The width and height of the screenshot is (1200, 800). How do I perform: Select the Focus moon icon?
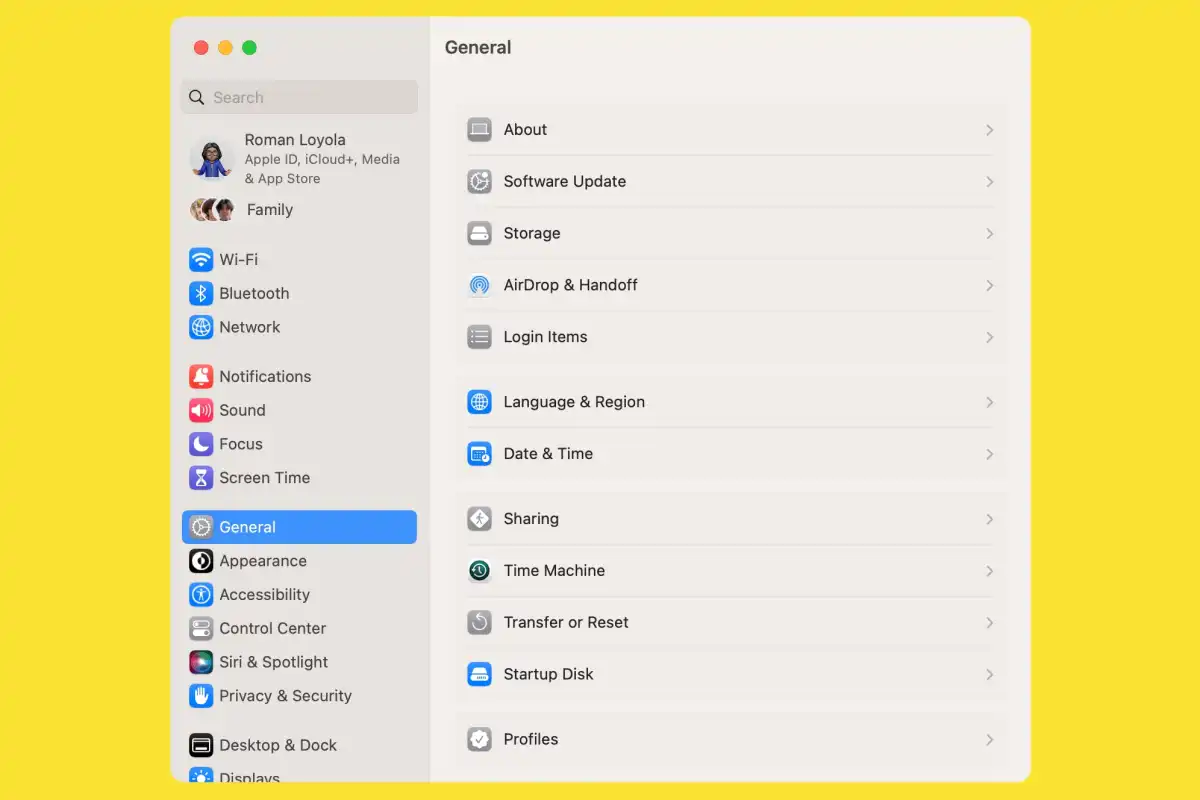click(x=201, y=444)
